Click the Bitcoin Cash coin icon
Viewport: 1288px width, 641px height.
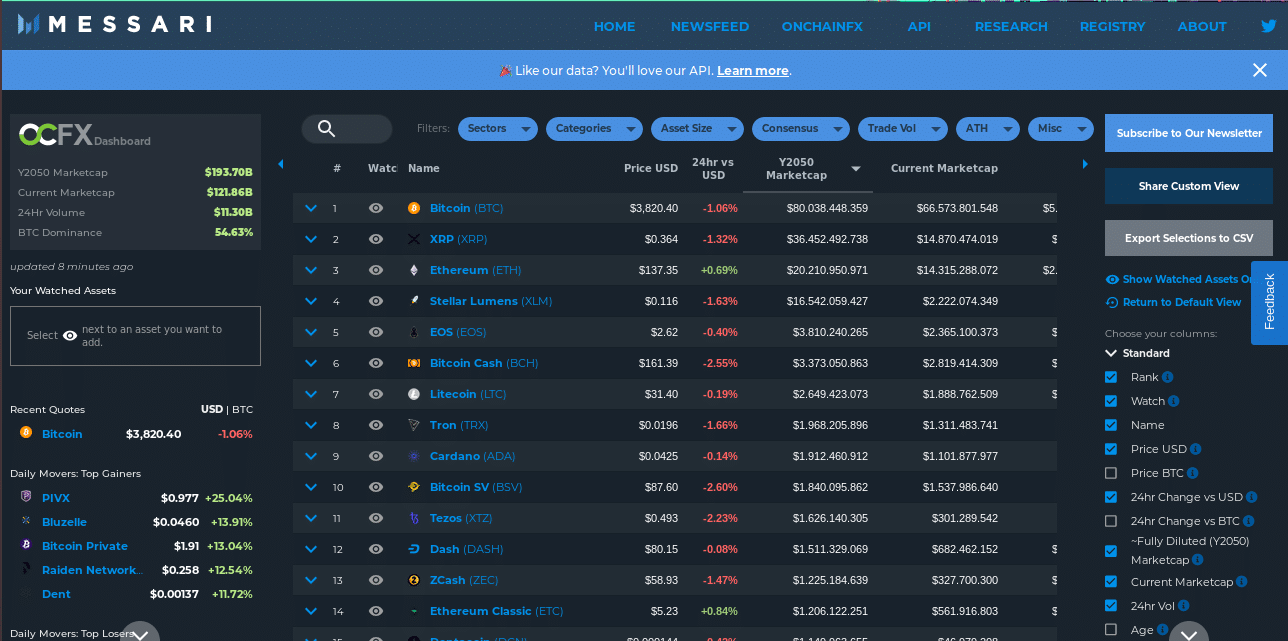[x=414, y=363]
